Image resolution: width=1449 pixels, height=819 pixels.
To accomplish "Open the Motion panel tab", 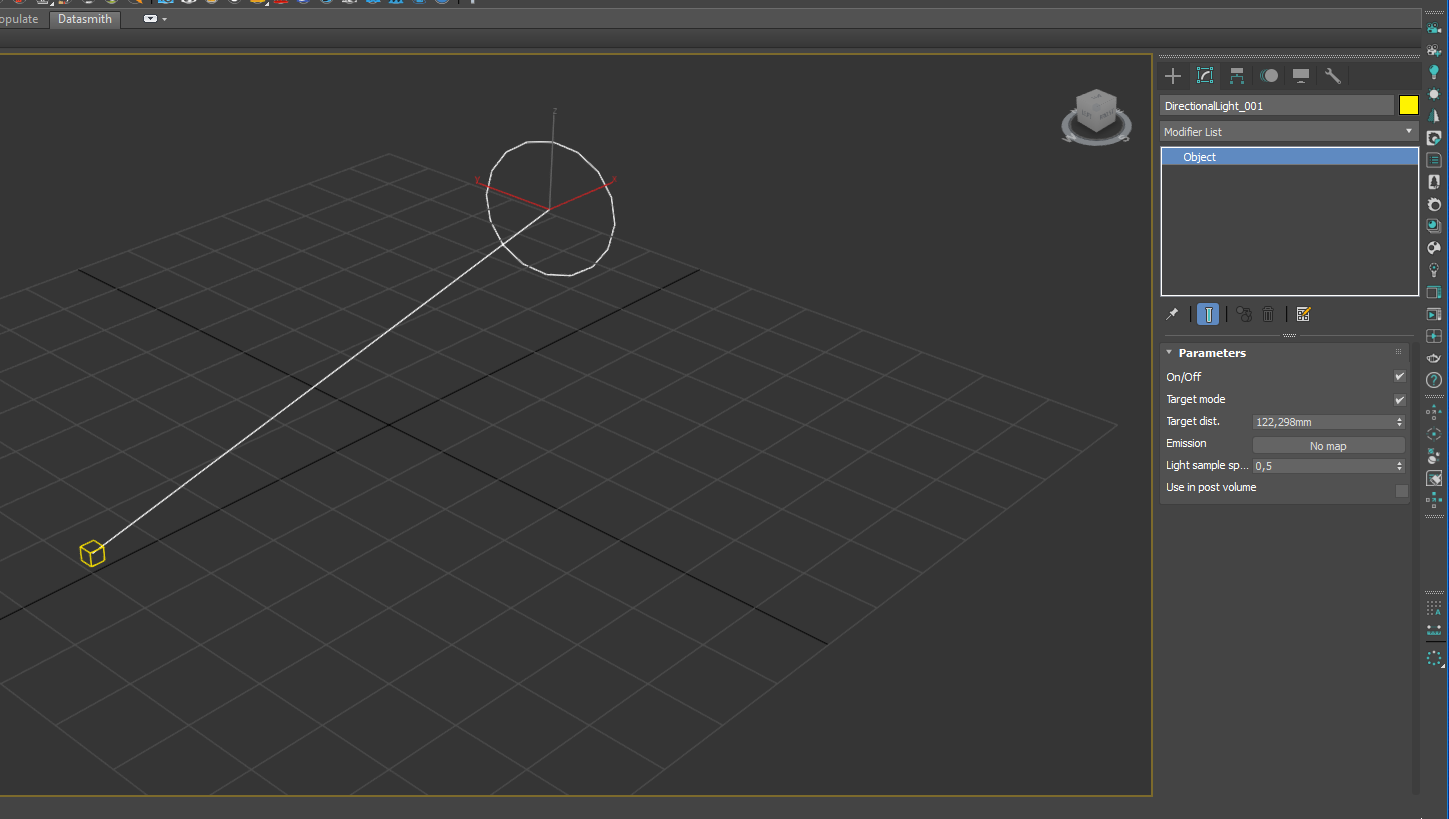I will [1269, 76].
